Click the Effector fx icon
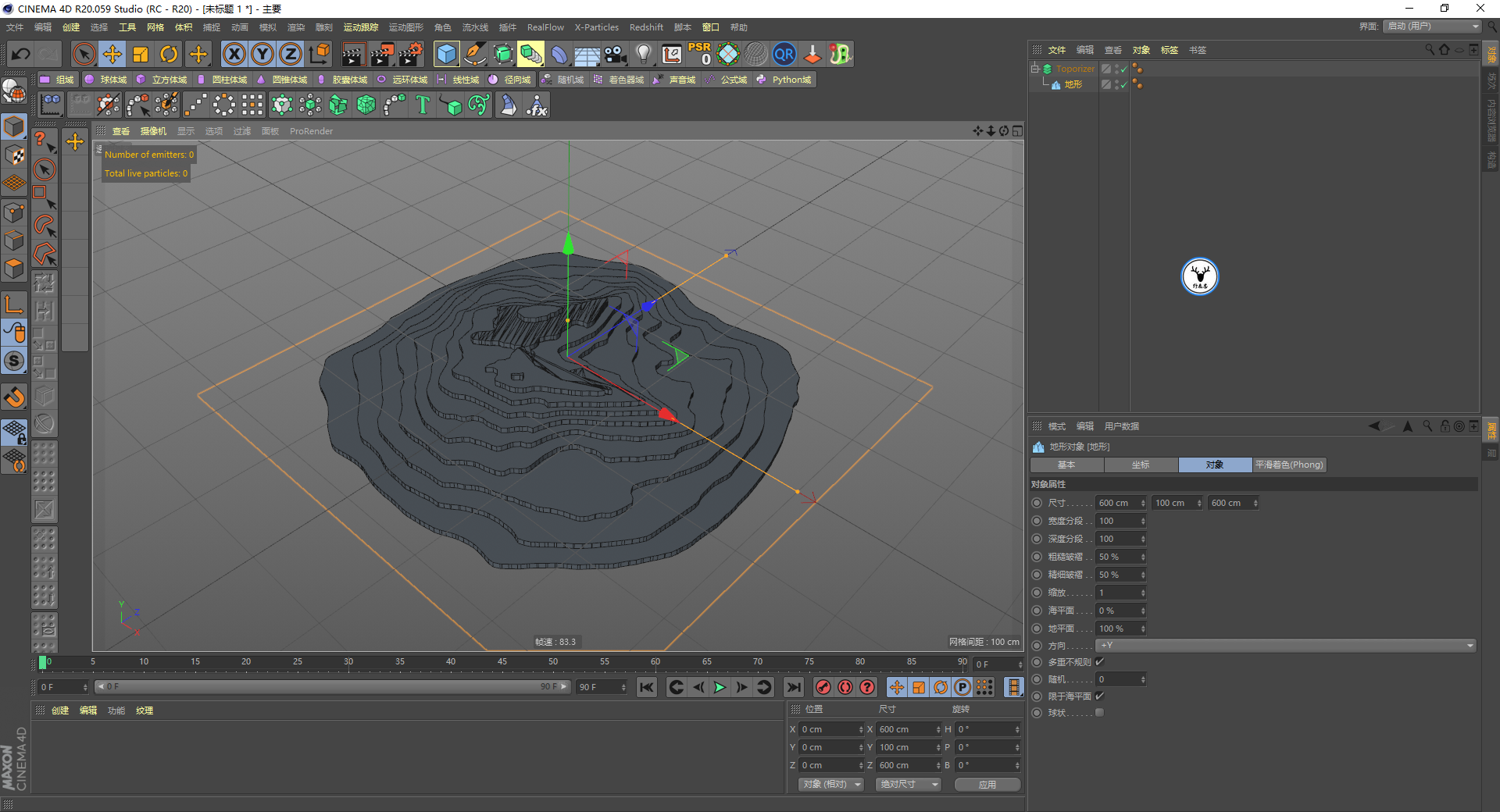1500x812 pixels. point(537,105)
